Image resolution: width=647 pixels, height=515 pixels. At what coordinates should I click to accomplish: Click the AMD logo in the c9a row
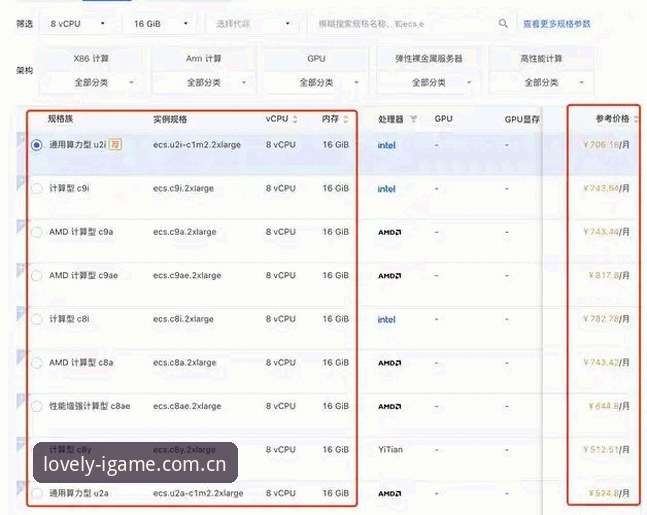(x=390, y=232)
